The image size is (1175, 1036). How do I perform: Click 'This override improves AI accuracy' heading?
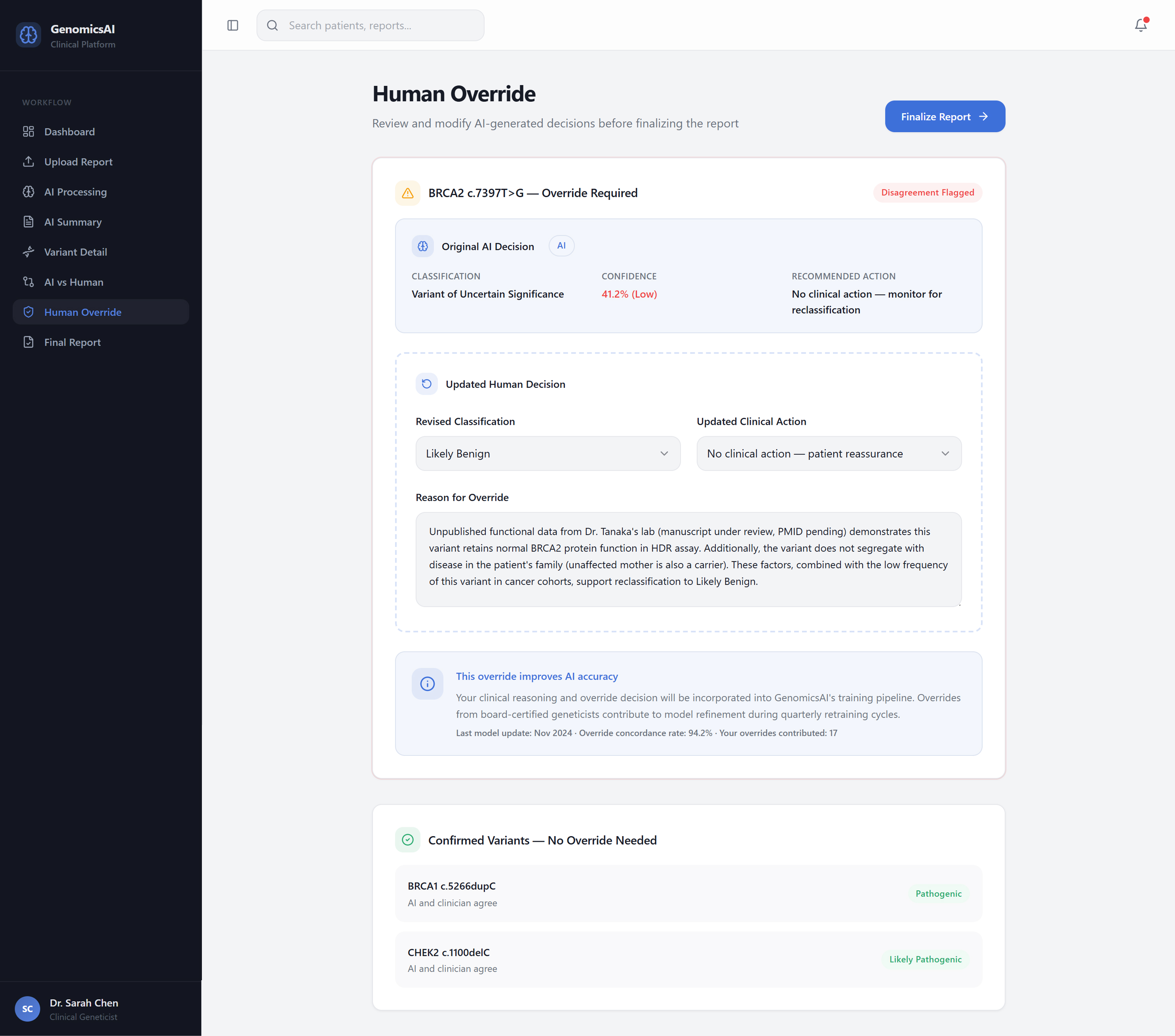pos(536,676)
